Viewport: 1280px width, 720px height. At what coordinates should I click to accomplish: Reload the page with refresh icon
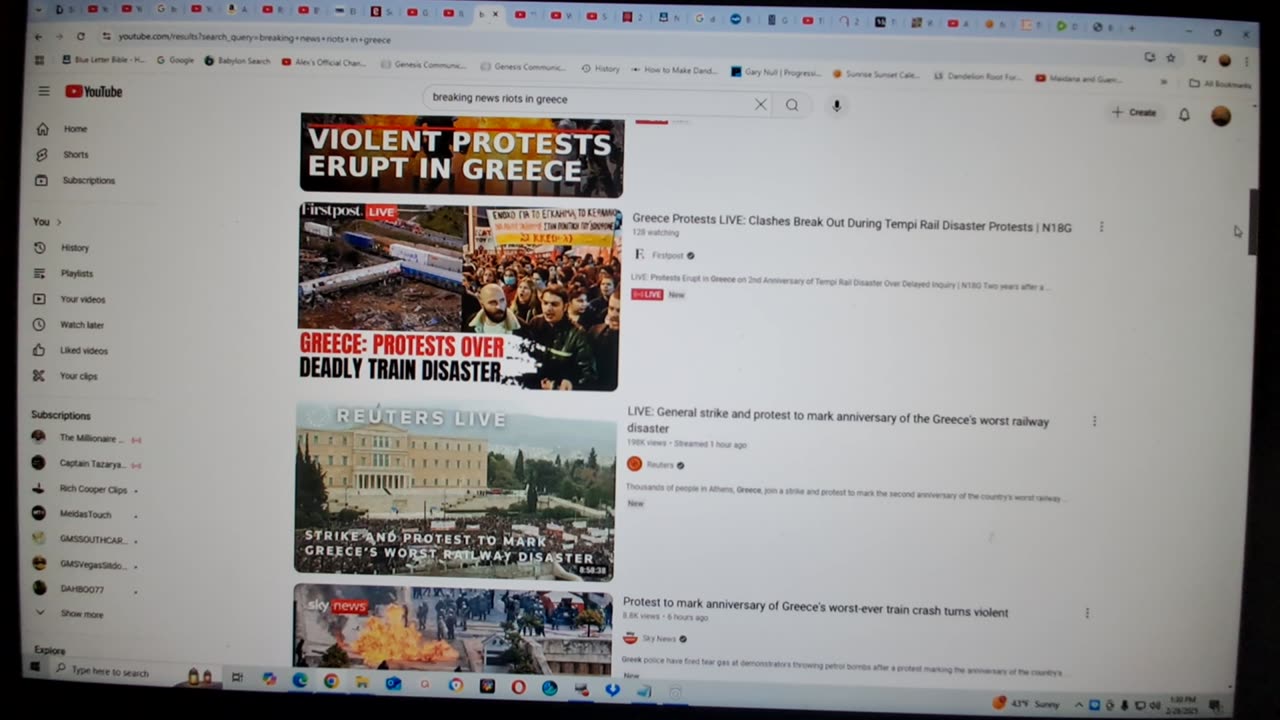tap(80, 37)
